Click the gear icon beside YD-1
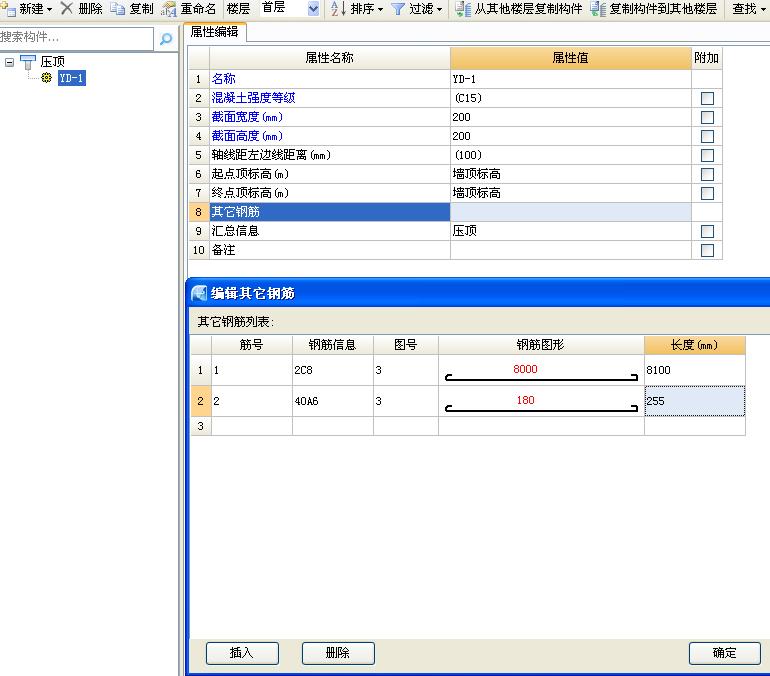Viewport: 770px width, 676px height. click(x=47, y=78)
